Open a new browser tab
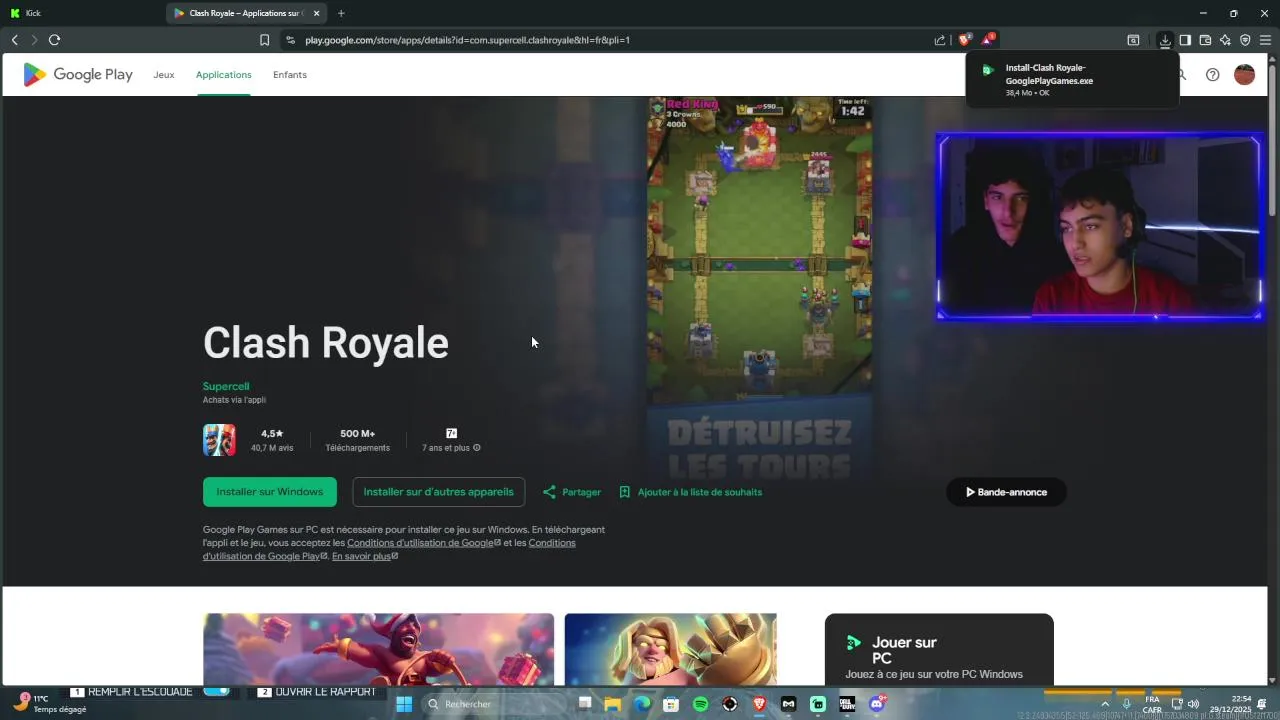 (x=341, y=13)
